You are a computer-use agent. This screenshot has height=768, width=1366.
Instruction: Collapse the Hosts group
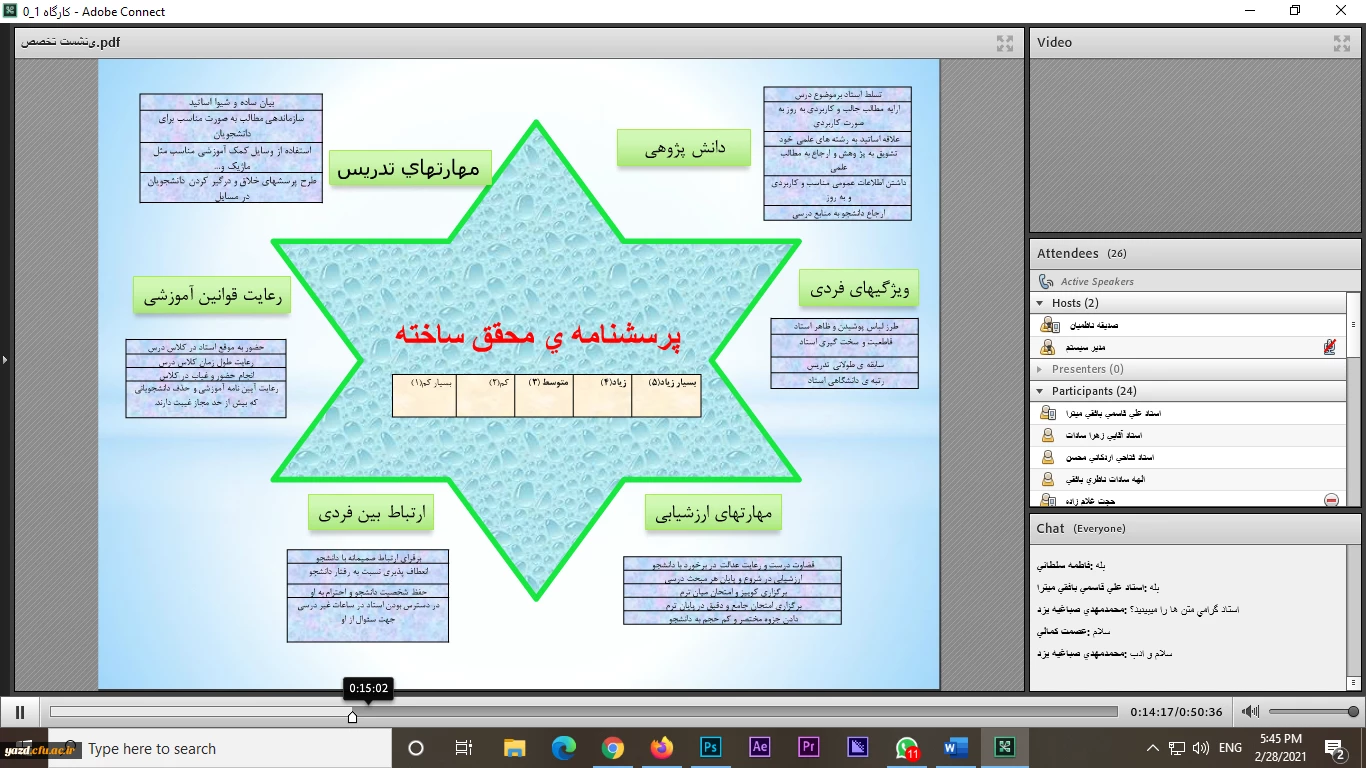click(1041, 303)
